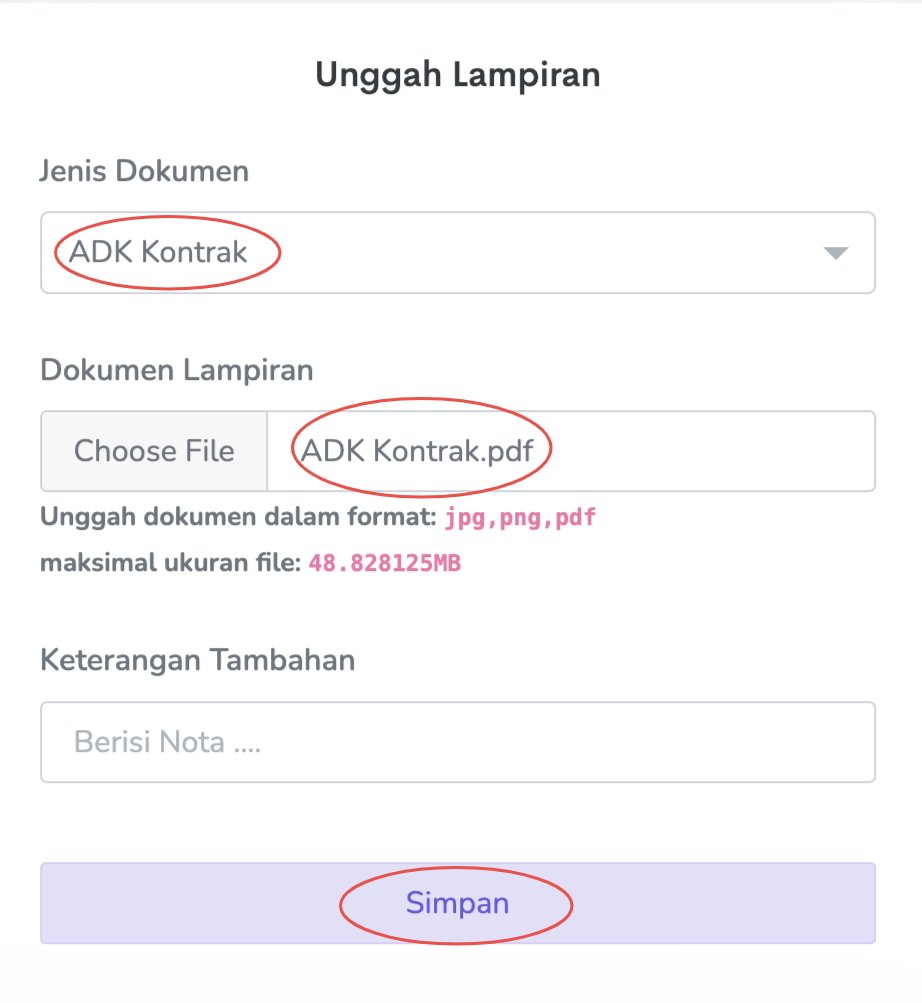Viewport: 922px width, 1003px height.
Task: Click the pink jpg,png,pdf format text
Action: tap(520, 518)
